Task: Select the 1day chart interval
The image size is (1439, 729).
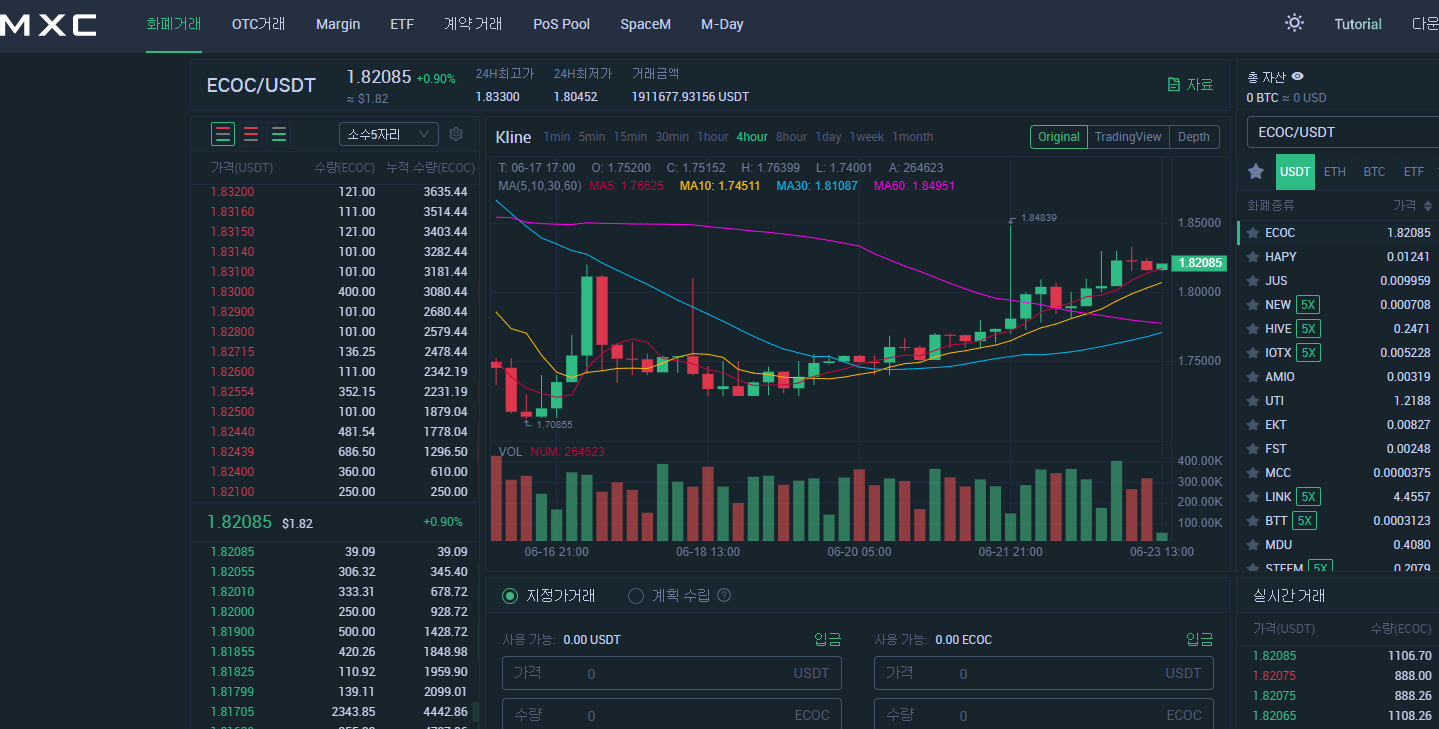Action: pyautogui.click(x=828, y=137)
